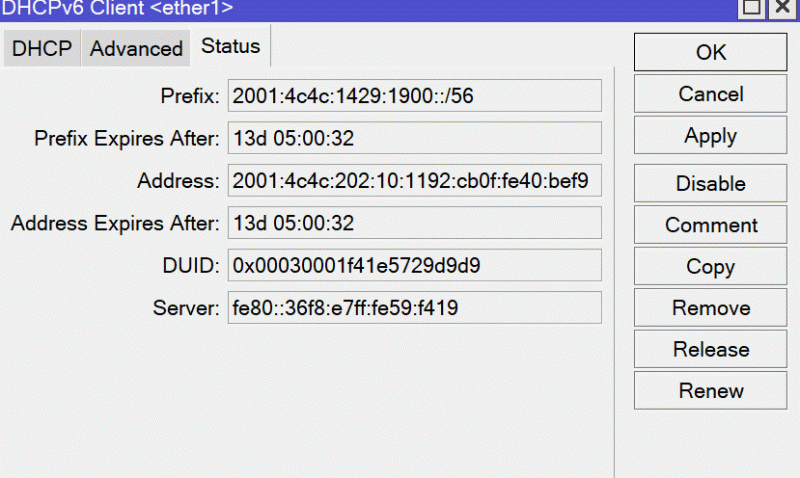This screenshot has width=800, height=478.
Task: Release the DHCPv6 lease
Action: (x=710, y=349)
